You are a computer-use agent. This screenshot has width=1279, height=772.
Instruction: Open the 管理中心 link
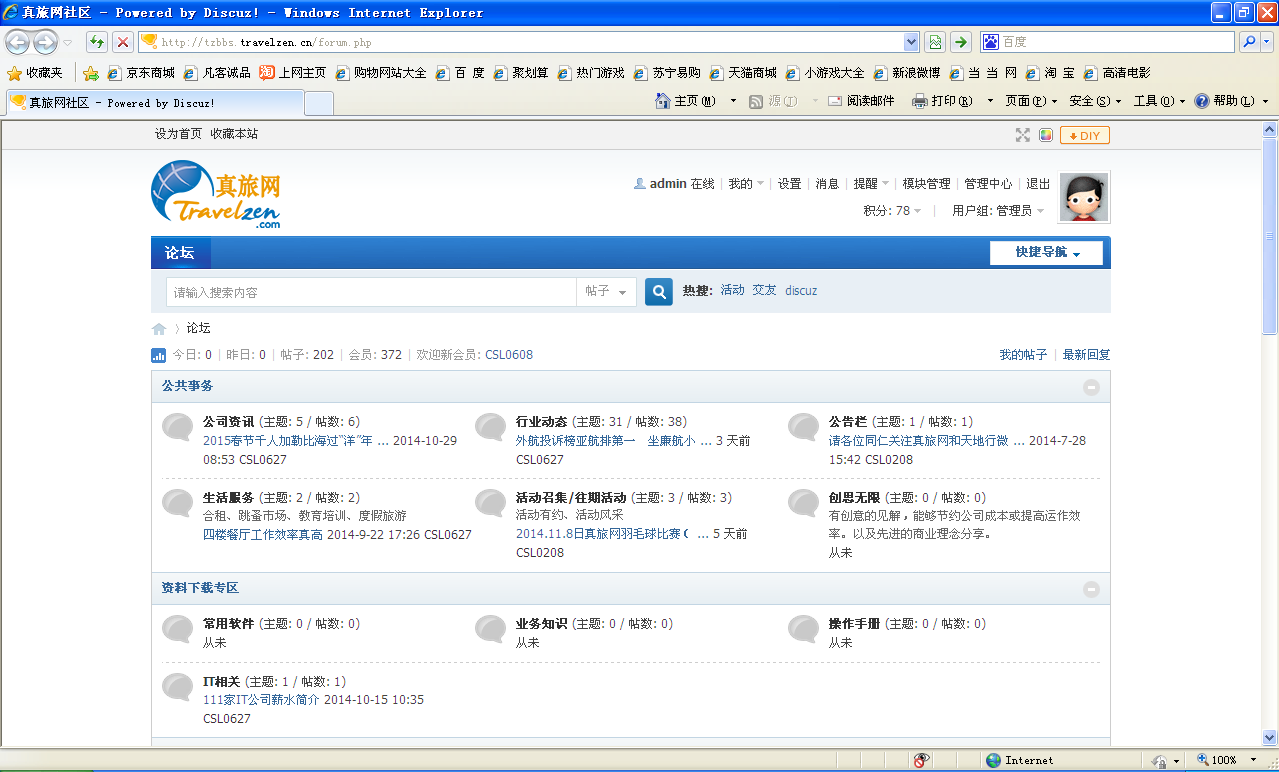(988, 184)
